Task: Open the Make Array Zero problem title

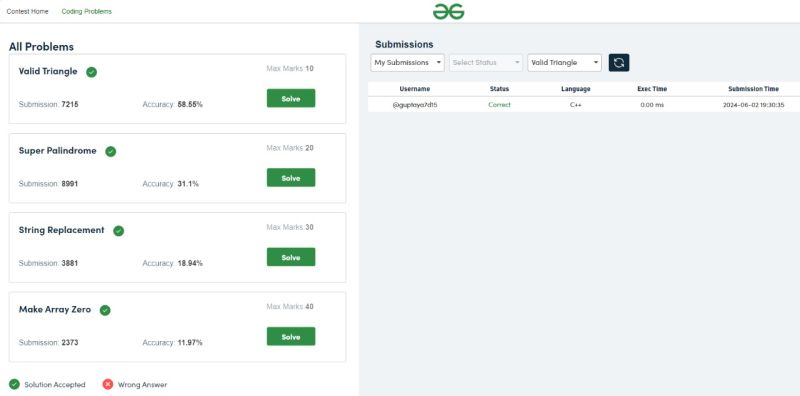Action: [55, 309]
